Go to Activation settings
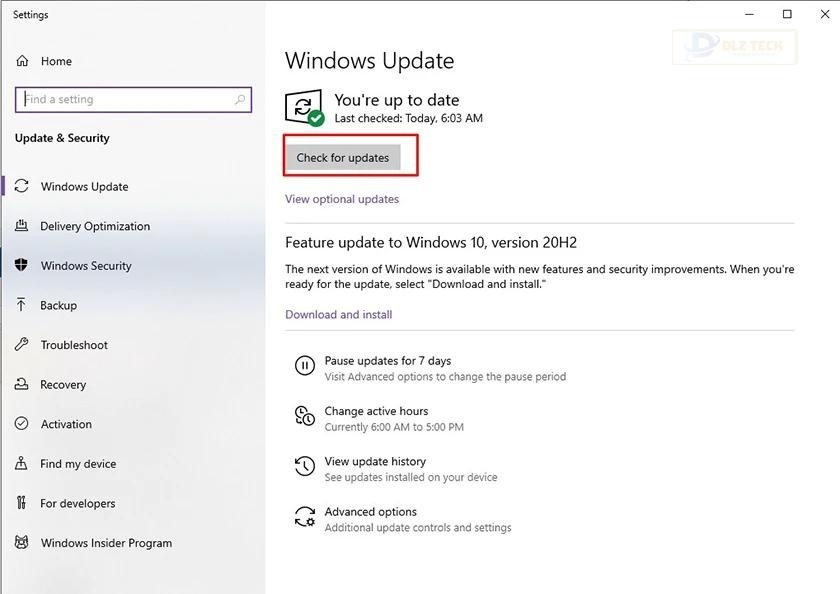 [66, 424]
